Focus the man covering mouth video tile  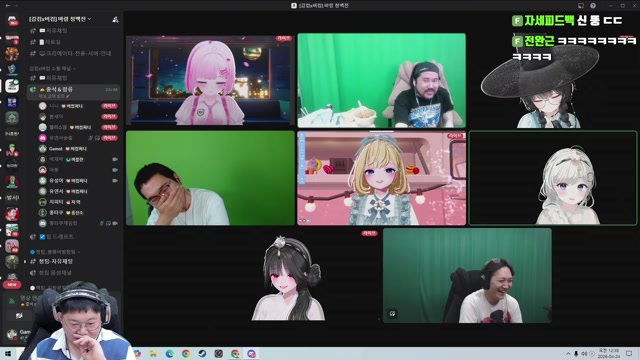[x=210, y=178]
